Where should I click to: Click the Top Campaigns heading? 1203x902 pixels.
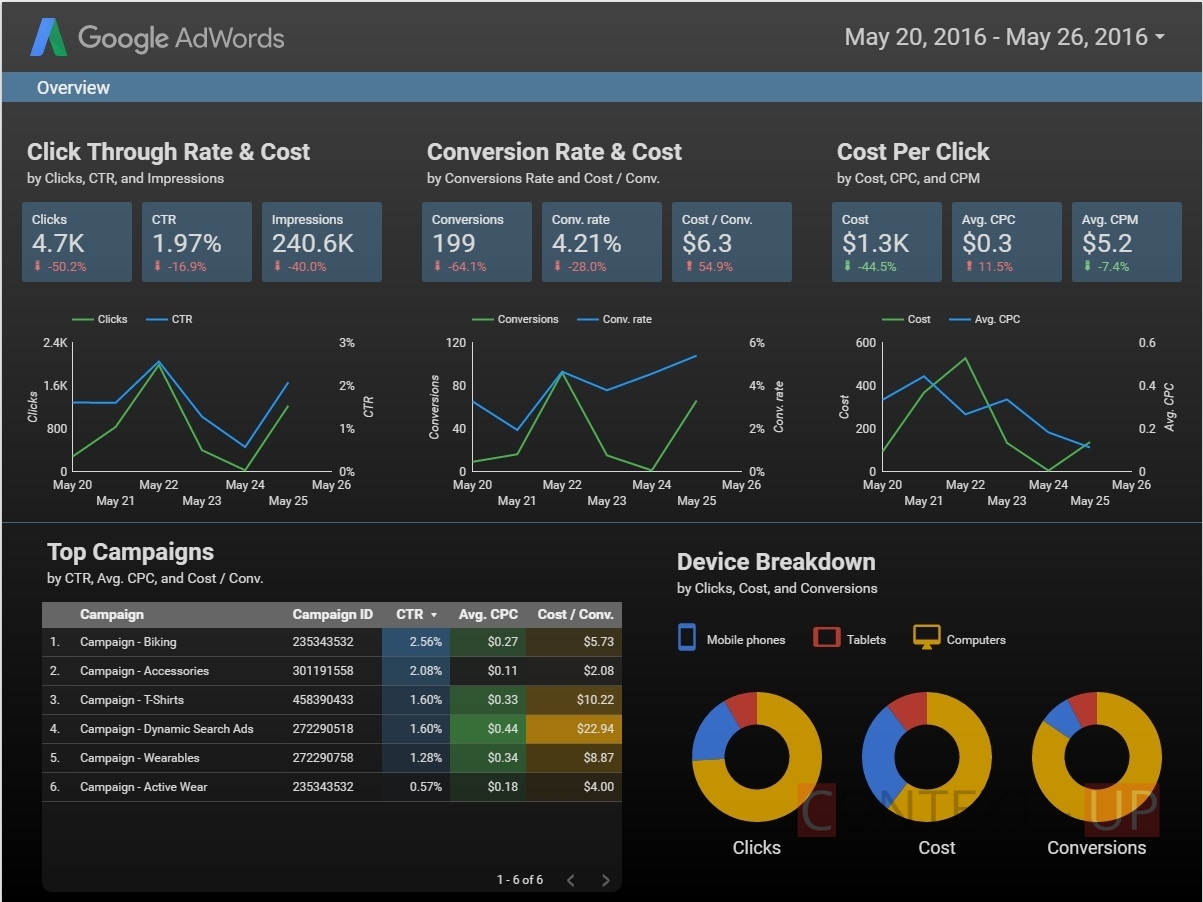coord(130,552)
